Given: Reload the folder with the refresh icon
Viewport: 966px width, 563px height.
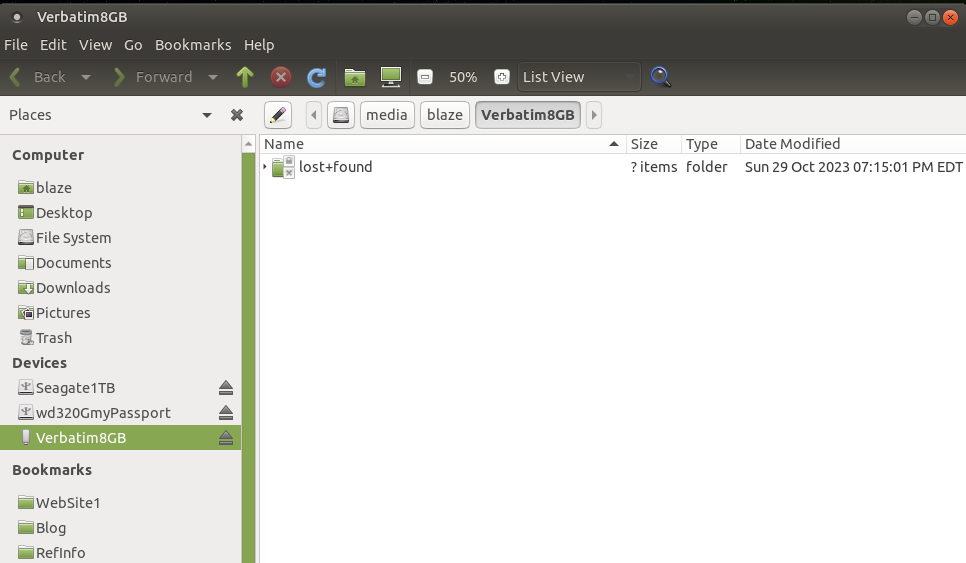Looking at the screenshot, I should point(317,77).
